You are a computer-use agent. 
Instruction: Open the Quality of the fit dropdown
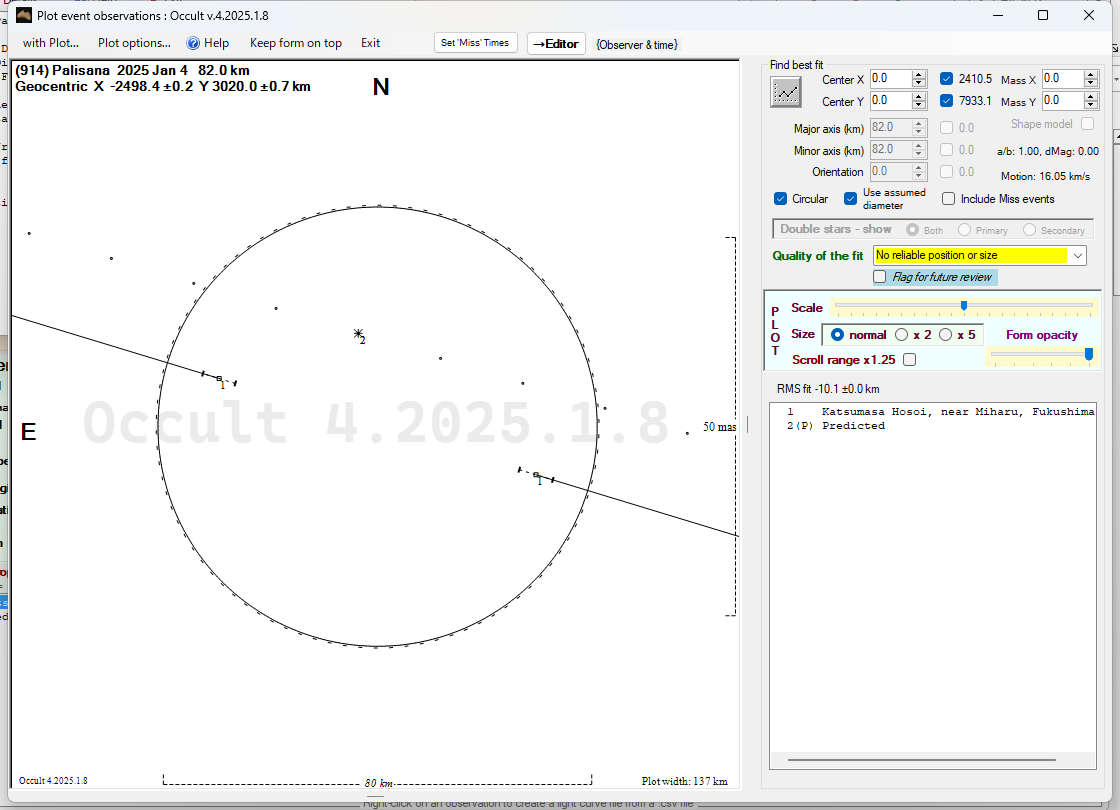pyautogui.click(x=1077, y=256)
